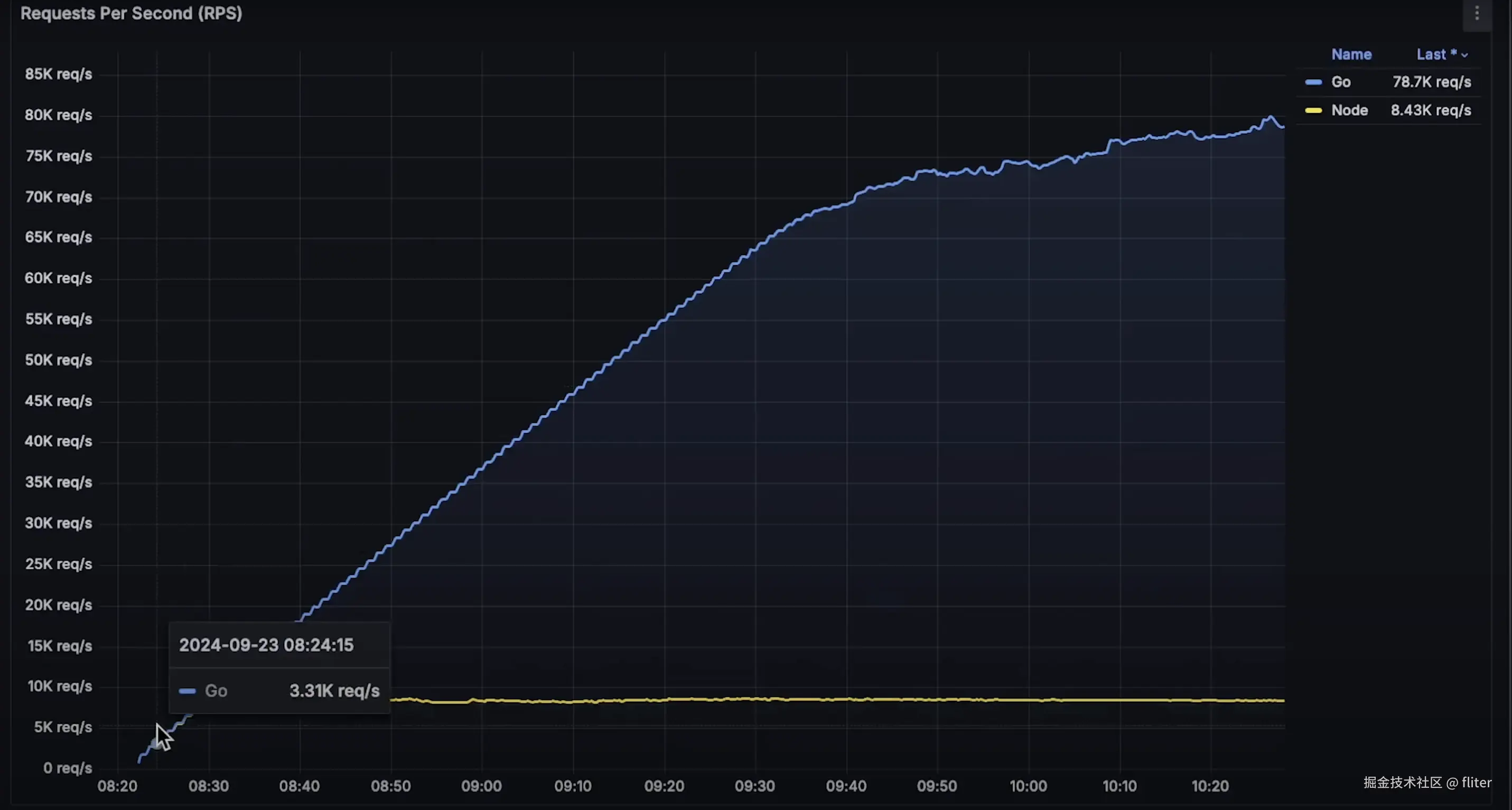The image size is (1512, 810).
Task: Click the 09:00 label on the time axis
Action: (x=481, y=786)
